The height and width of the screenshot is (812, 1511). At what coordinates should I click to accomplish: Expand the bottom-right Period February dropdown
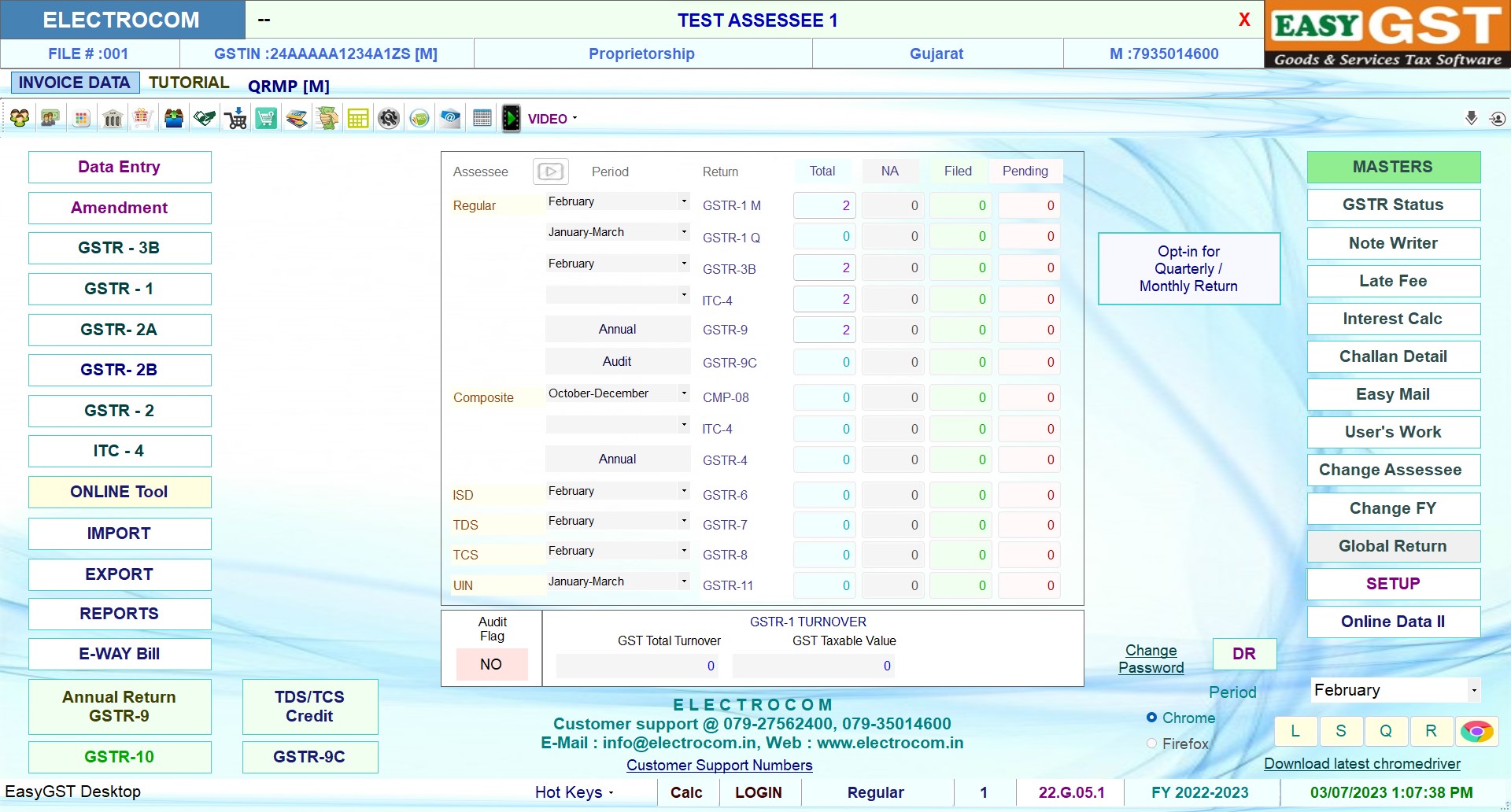tap(1473, 691)
